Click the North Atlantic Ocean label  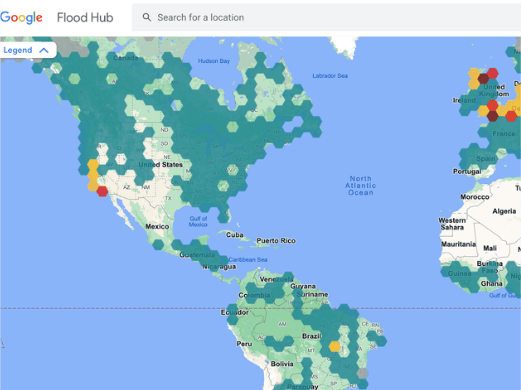[x=360, y=186]
